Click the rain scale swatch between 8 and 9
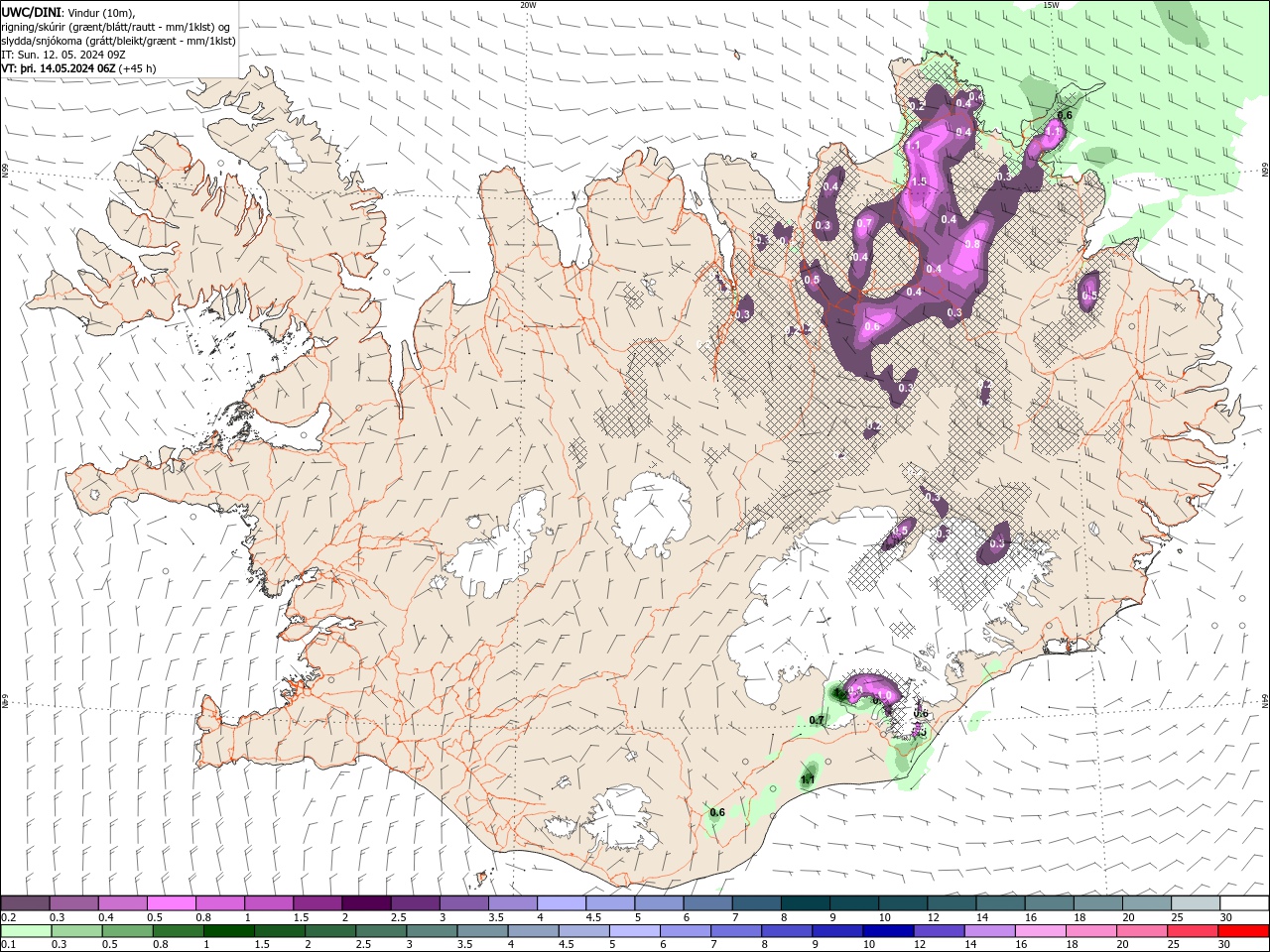The image size is (1270, 952). coord(786,931)
